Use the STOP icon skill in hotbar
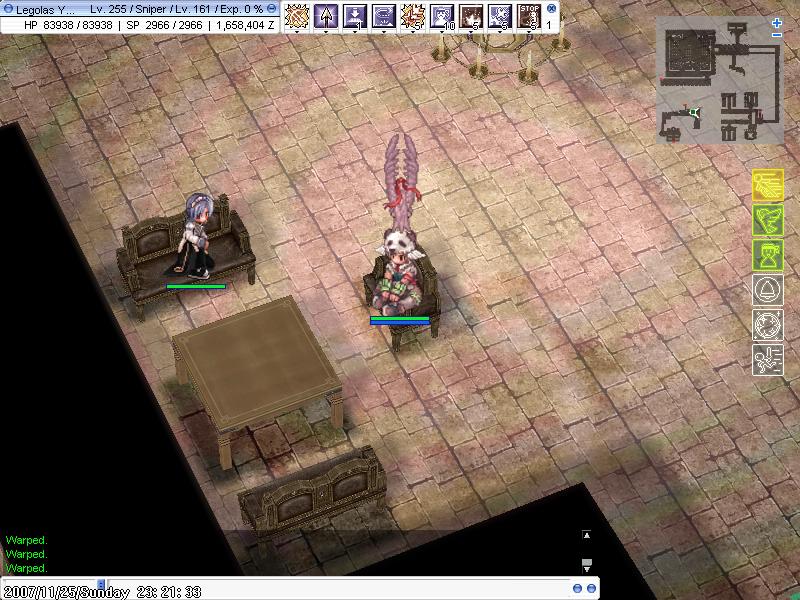Screen dimensions: 800x600 click(x=530, y=15)
